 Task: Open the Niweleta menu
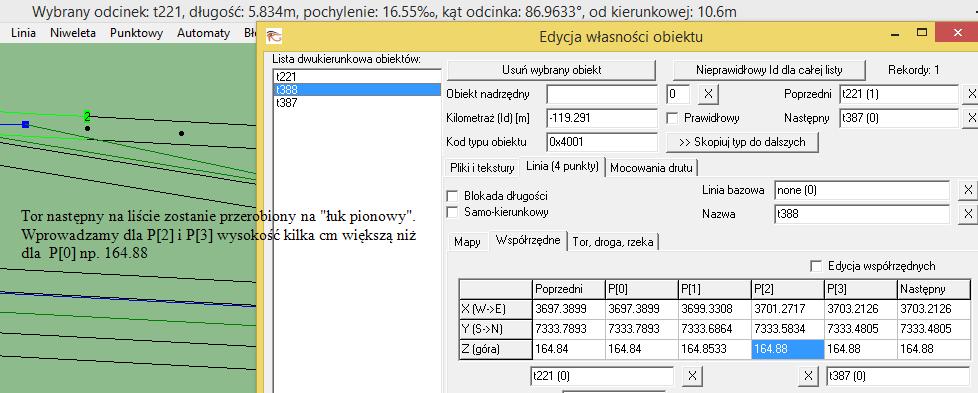tap(73, 33)
